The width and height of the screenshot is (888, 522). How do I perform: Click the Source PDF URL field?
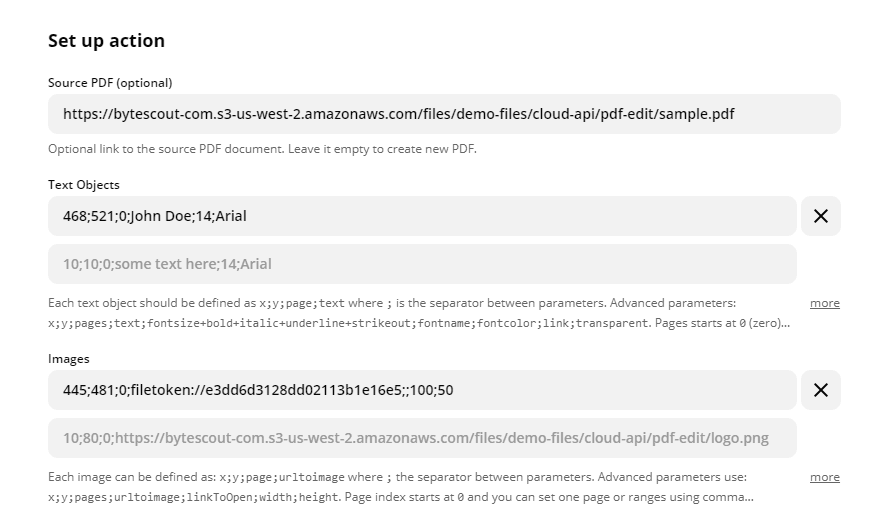(444, 114)
